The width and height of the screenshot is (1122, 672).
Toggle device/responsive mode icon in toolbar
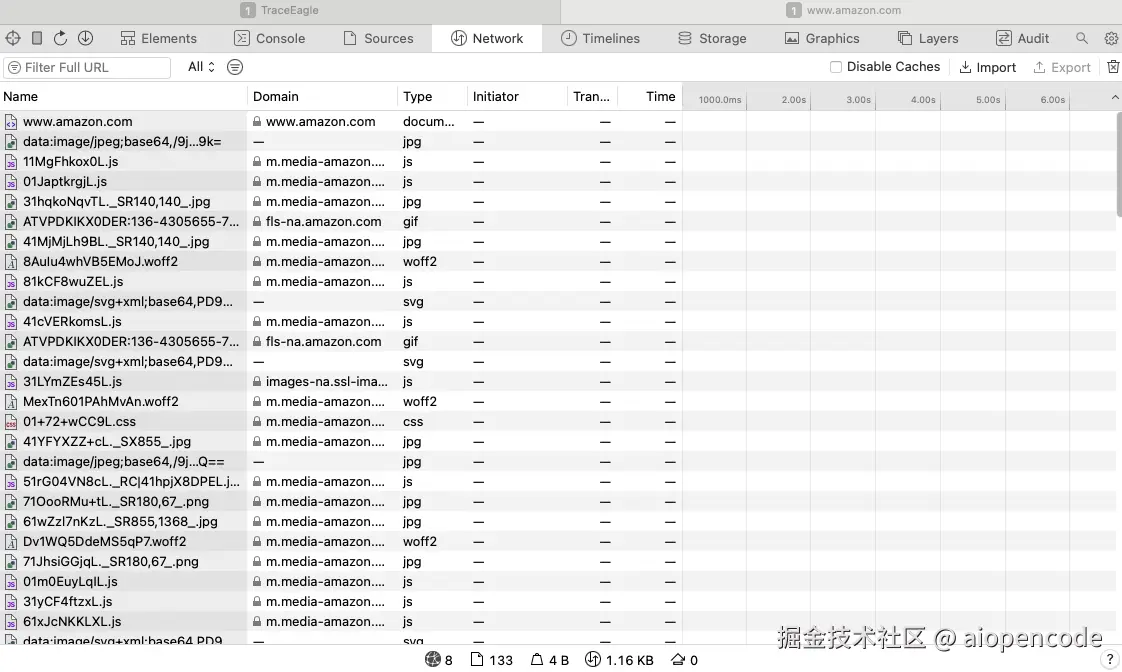36,38
